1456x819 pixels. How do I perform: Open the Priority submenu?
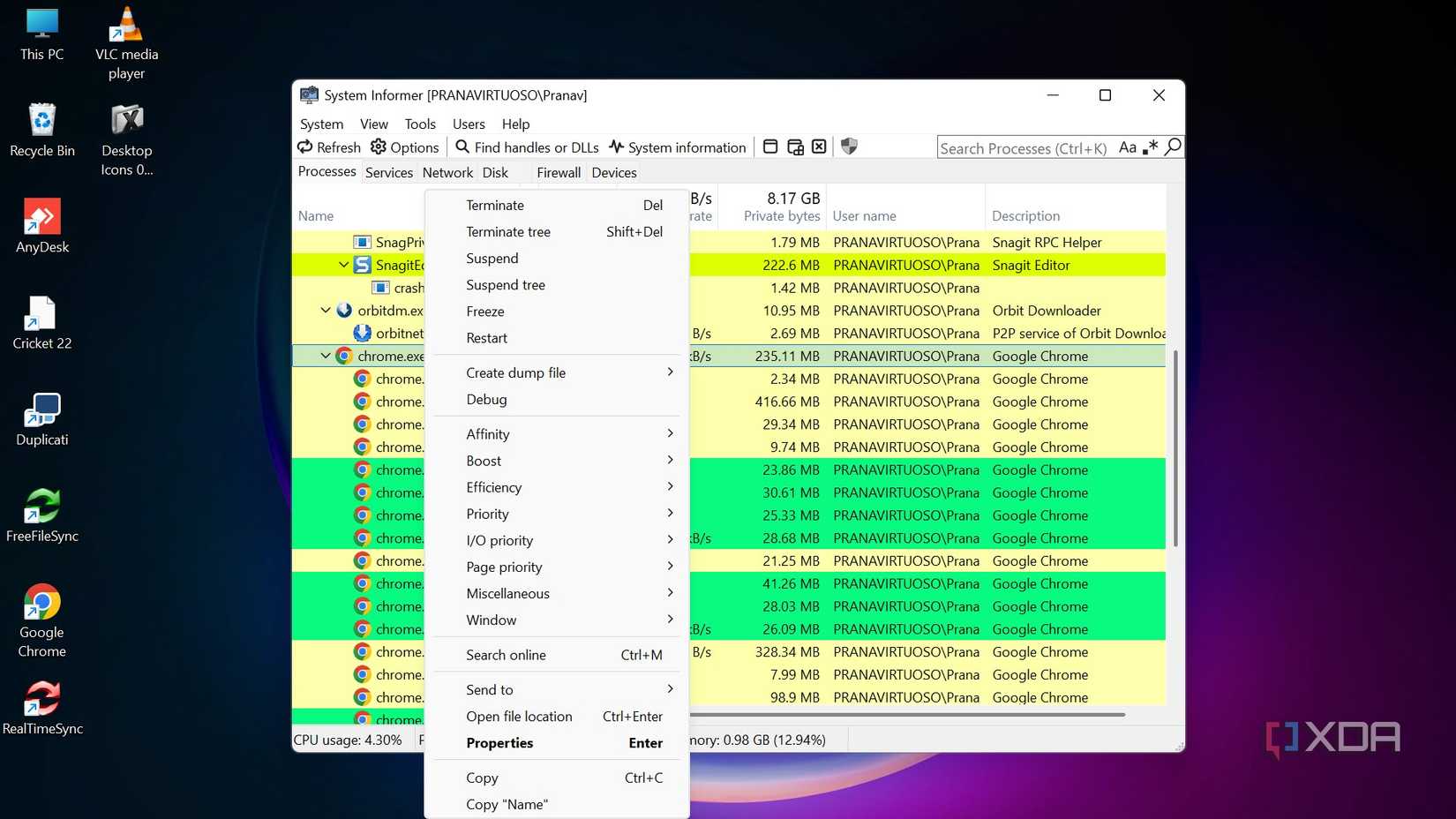486,514
